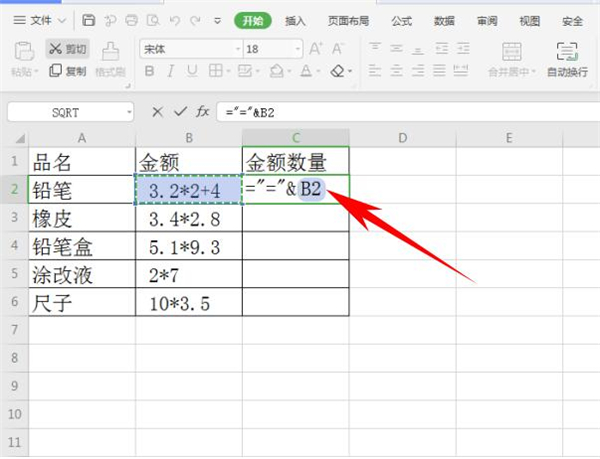Switch to the Formulas (公式) tab
This screenshot has width=600, height=459.
click(x=401, y=20)
